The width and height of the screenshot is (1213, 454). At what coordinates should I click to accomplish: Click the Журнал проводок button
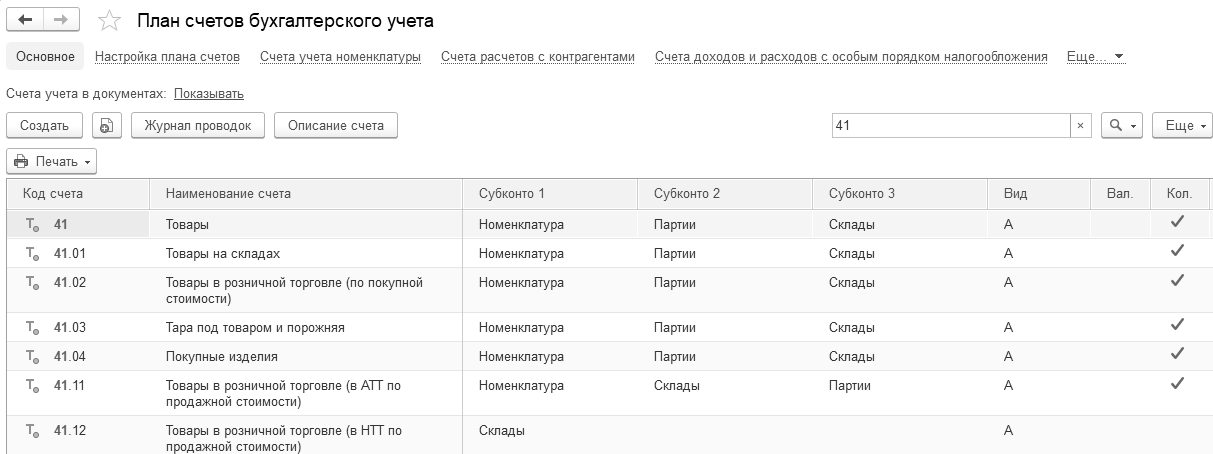(197, 125)
